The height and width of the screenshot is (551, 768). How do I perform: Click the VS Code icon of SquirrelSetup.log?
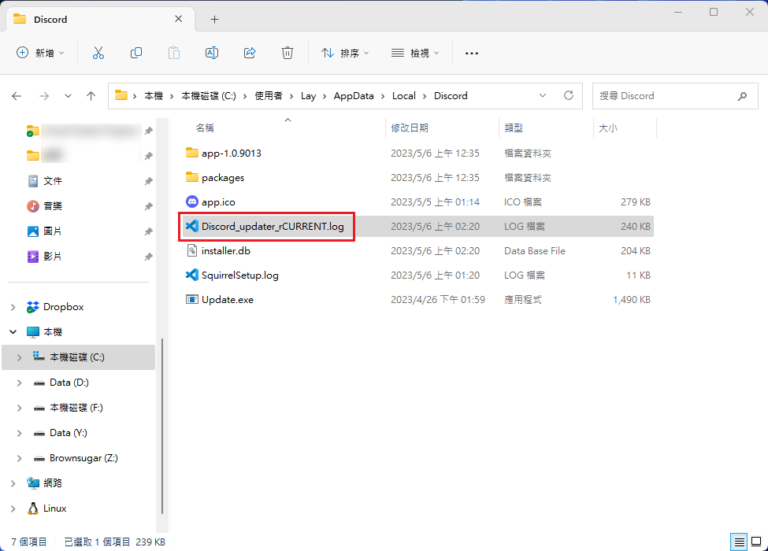coord(192,275)
